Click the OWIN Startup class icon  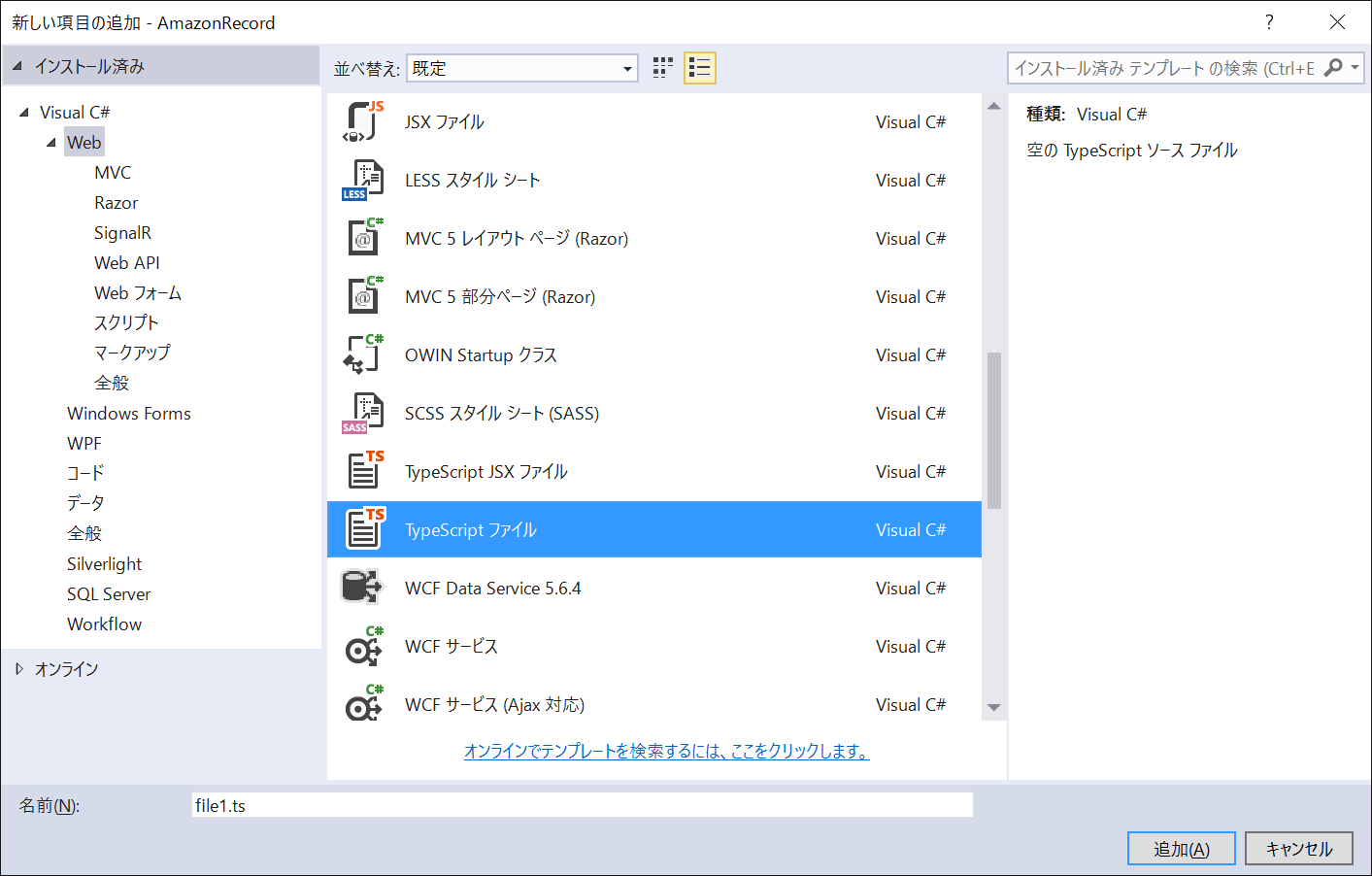click(x=363, y=354)
